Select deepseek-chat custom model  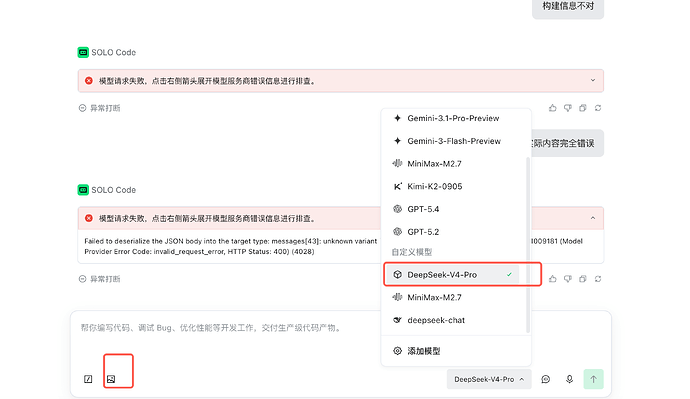(453, 320)
